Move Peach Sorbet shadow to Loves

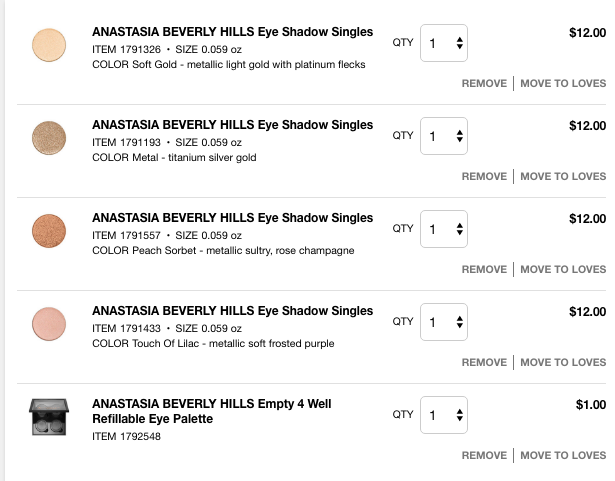pyautogui.click(x=563, y=269)
